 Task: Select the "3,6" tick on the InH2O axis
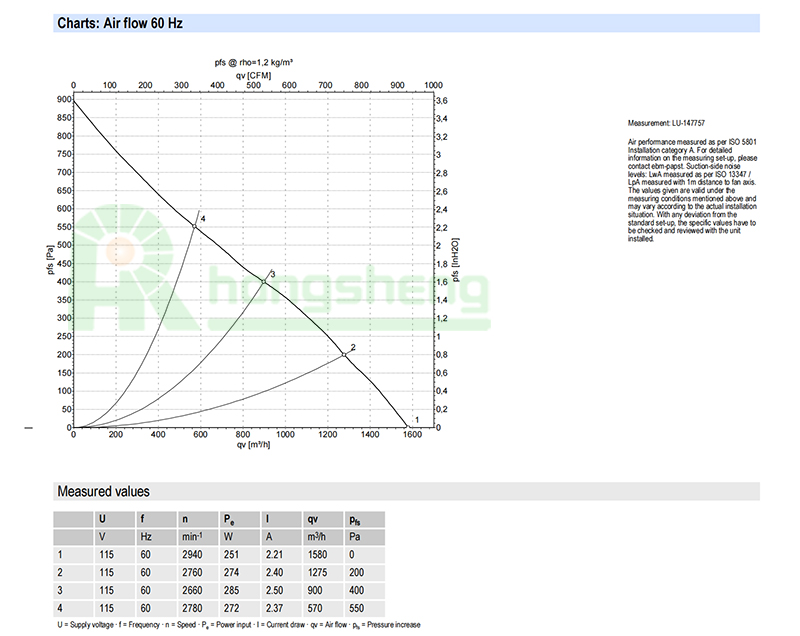pos(442,101)
